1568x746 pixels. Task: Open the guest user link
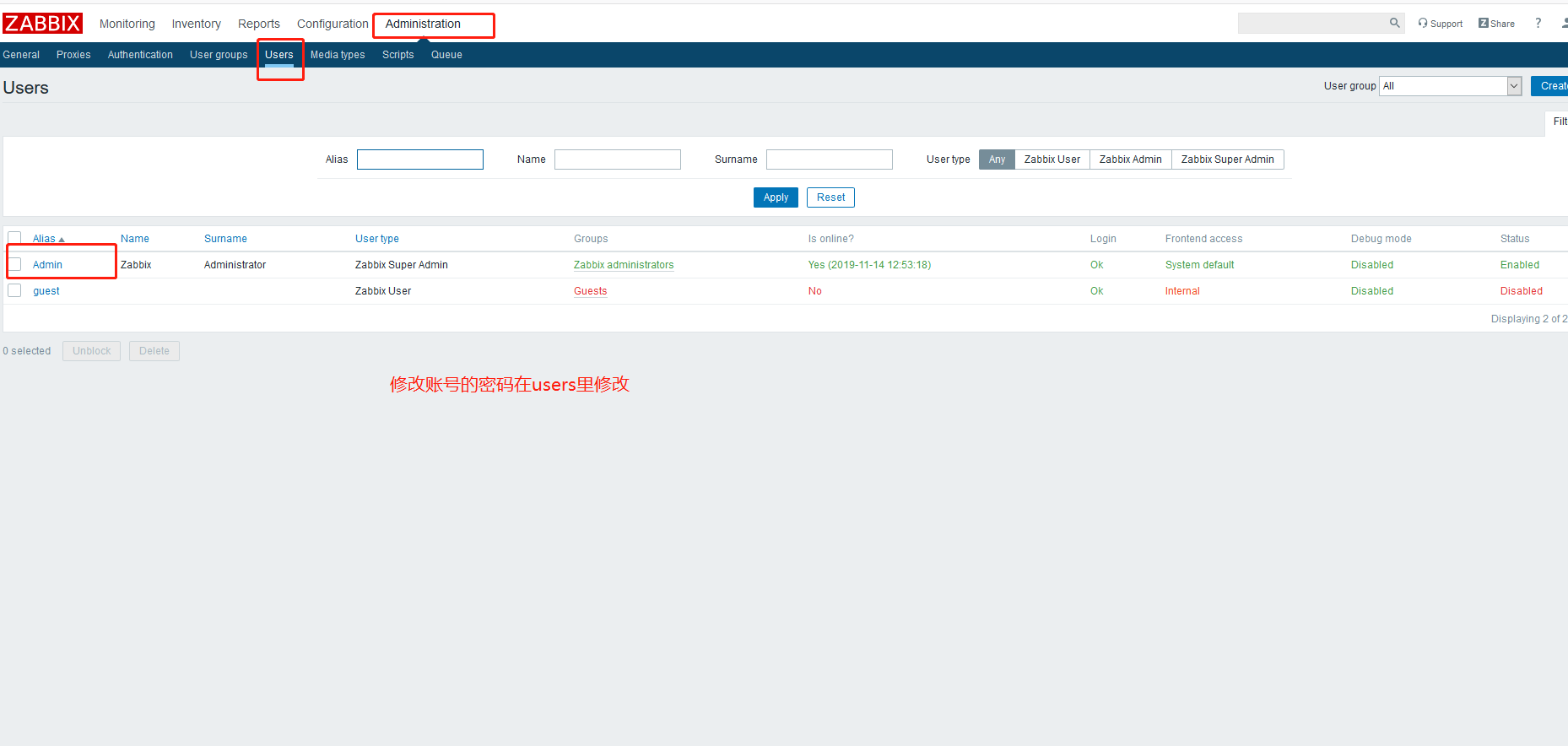(x=46, y=291)
